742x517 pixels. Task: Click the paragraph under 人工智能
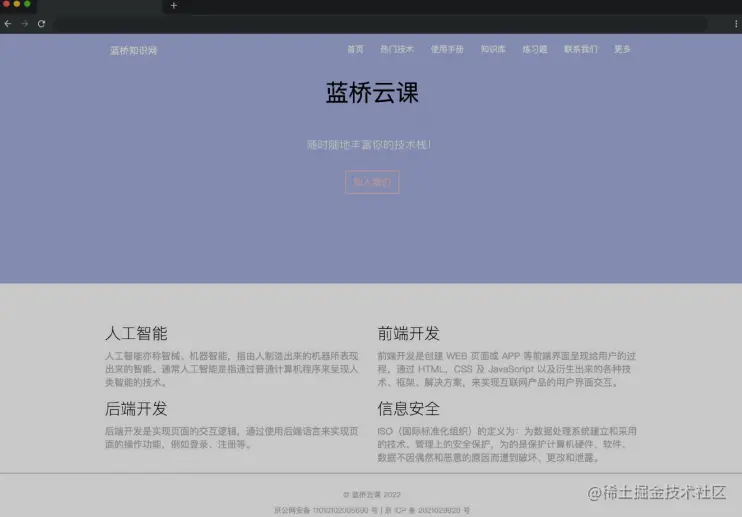[x=231, y=369]
